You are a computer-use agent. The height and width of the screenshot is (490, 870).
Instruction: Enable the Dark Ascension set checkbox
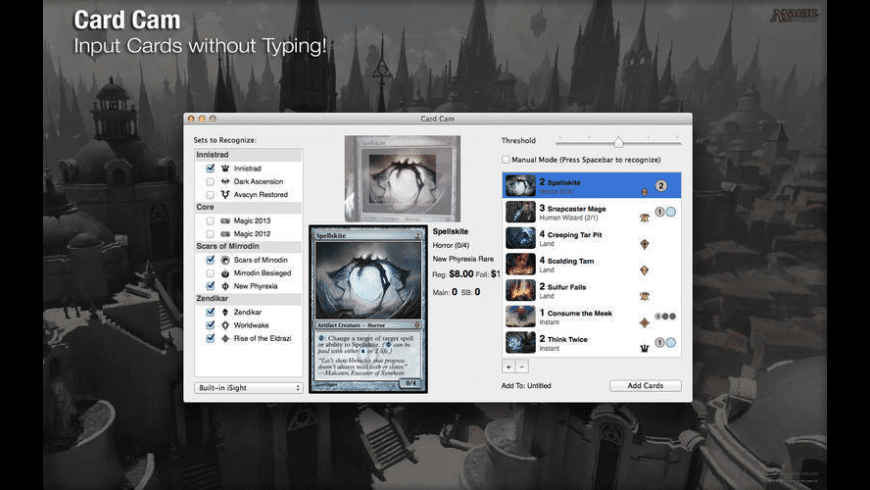210,181
